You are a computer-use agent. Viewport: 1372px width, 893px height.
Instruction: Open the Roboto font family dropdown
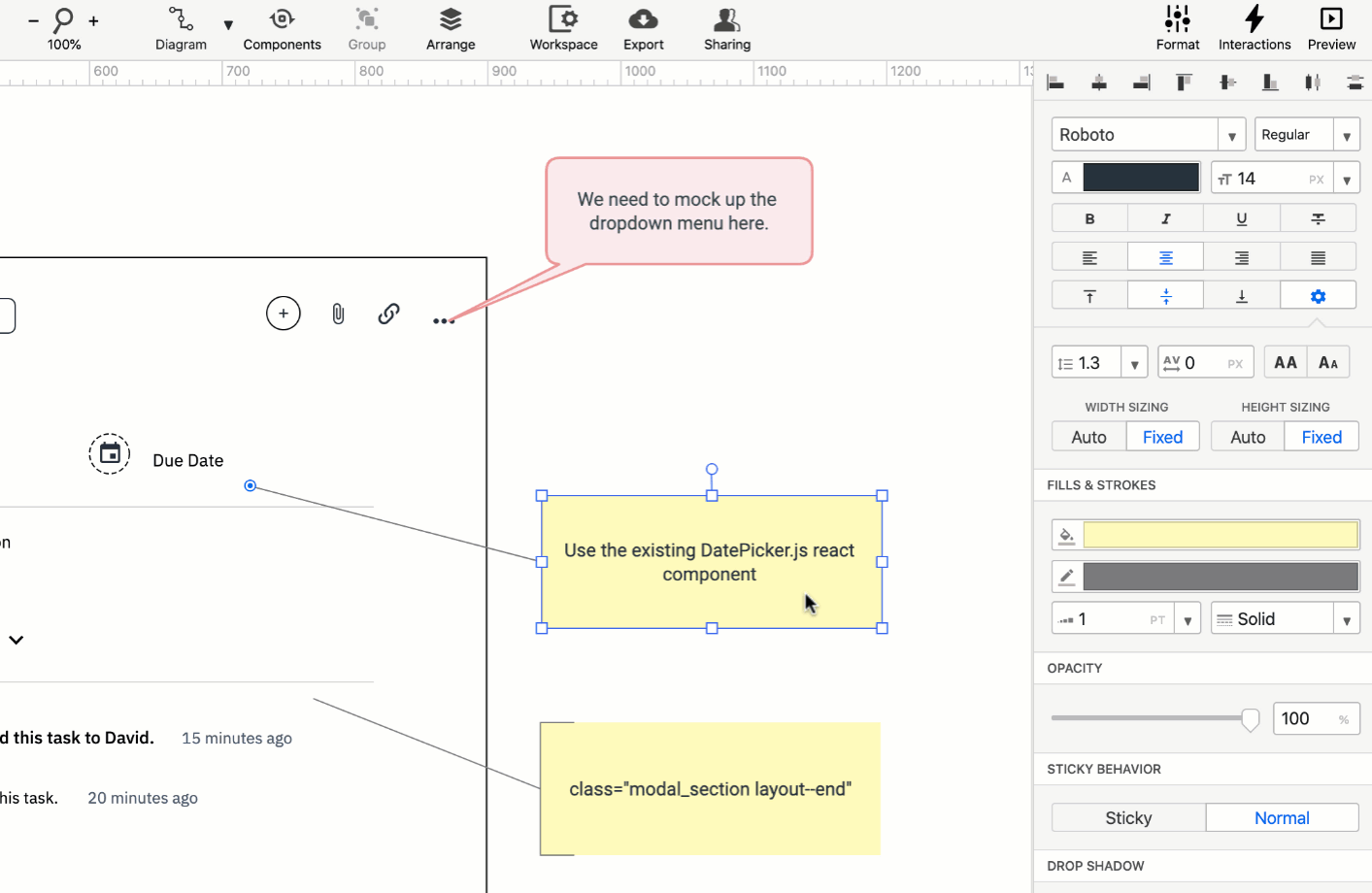pyautogui.click(x=1148, y=135)
